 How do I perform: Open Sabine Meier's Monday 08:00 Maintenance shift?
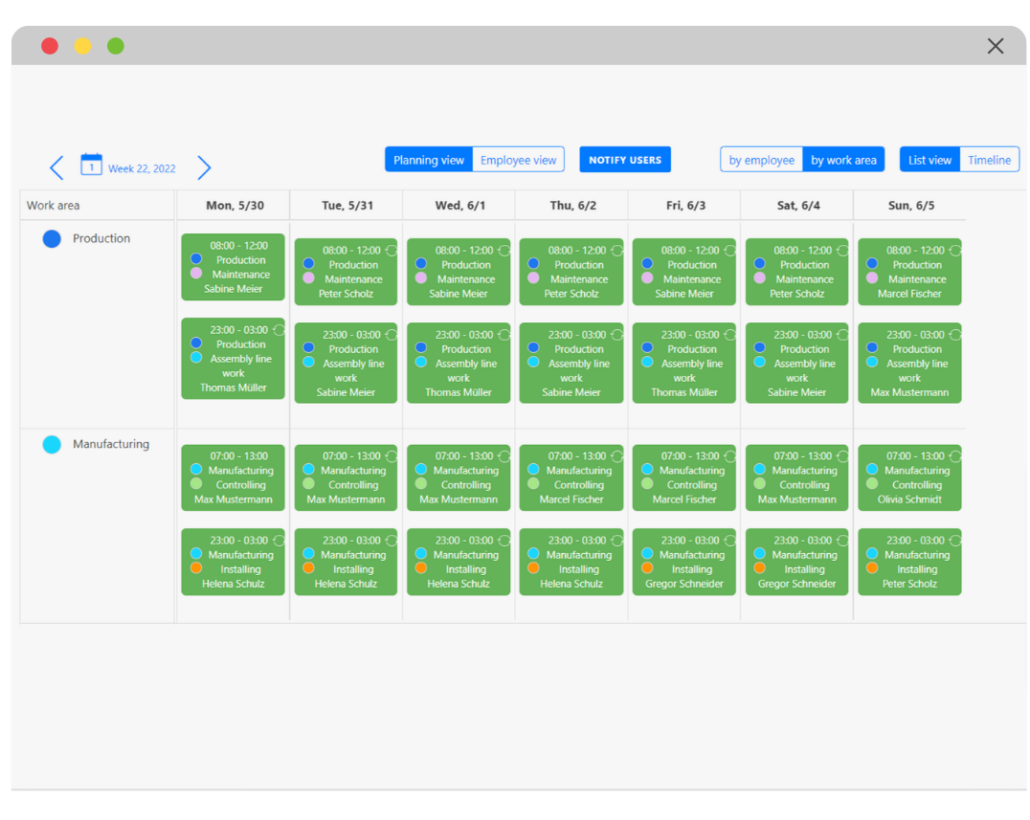tap(233, 268)
